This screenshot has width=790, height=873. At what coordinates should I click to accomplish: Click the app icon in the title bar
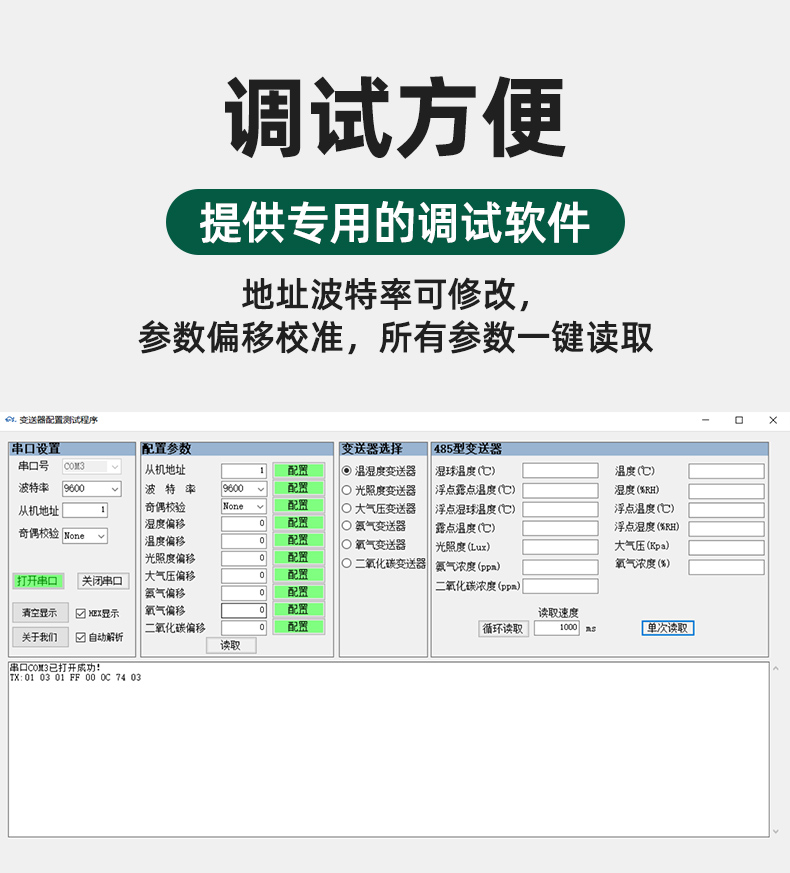[x=11, y=420]
